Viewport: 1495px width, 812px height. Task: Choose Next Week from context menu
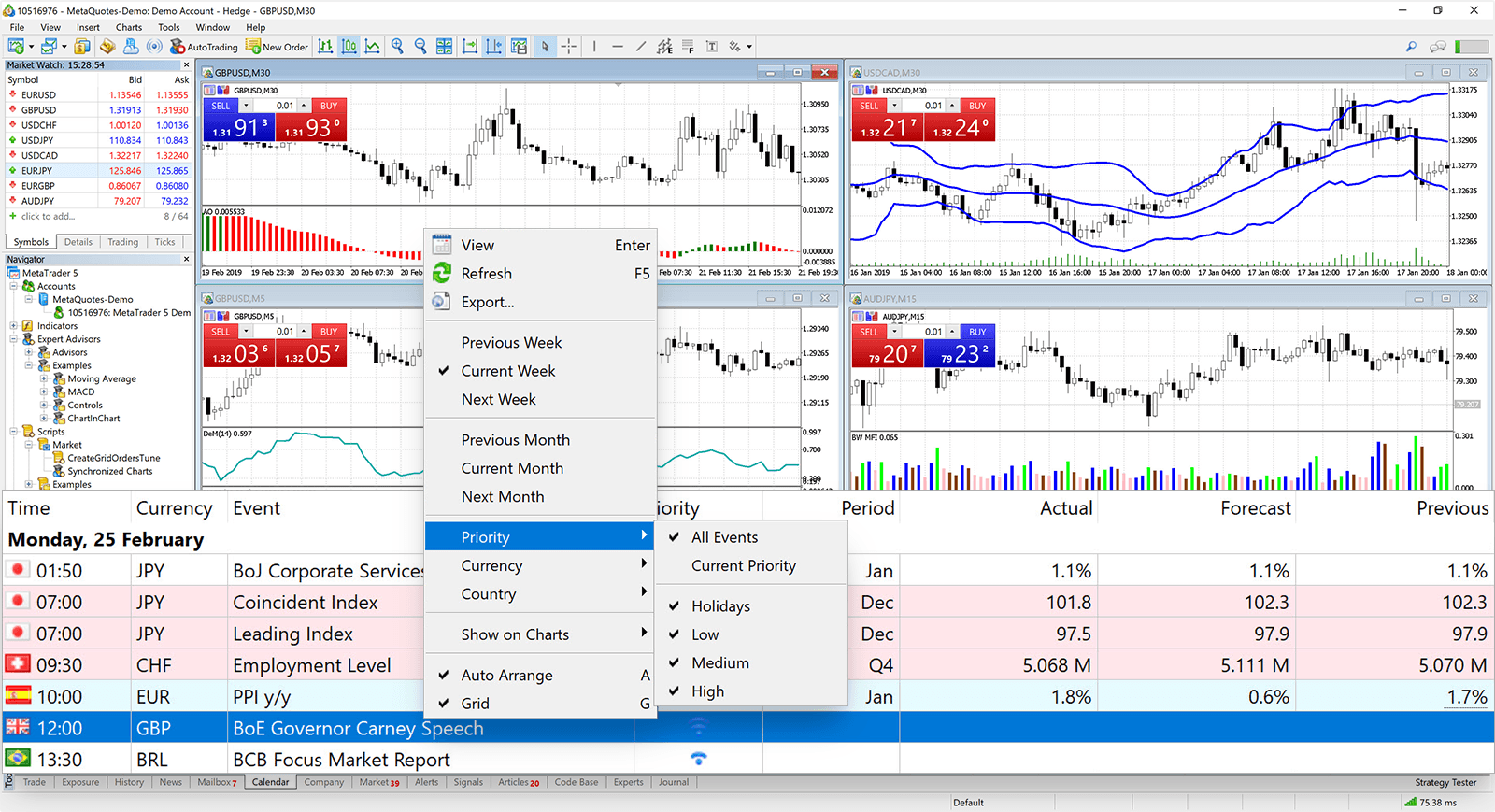coord(498,400)
